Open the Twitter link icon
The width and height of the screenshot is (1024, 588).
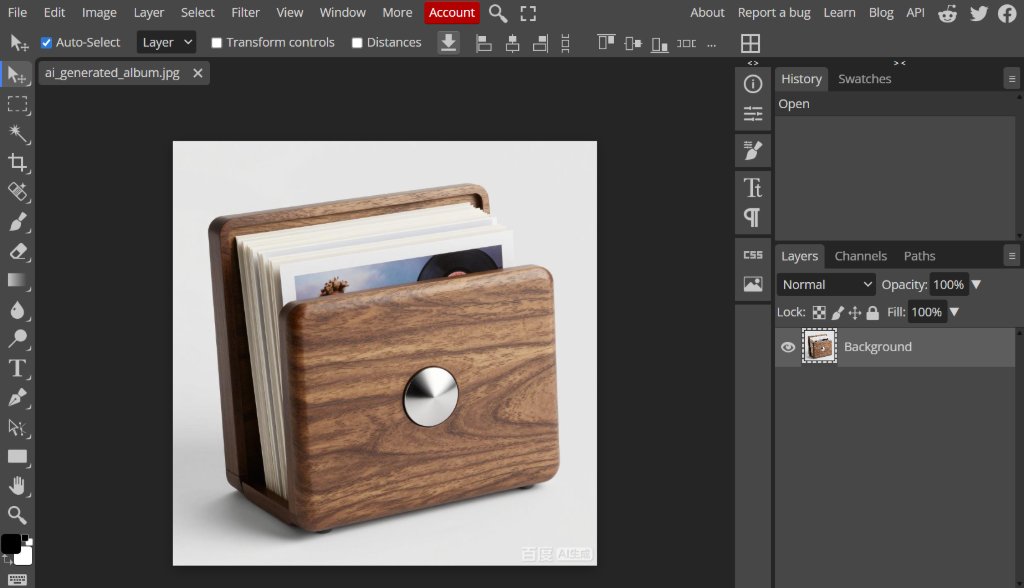point(978,13)
